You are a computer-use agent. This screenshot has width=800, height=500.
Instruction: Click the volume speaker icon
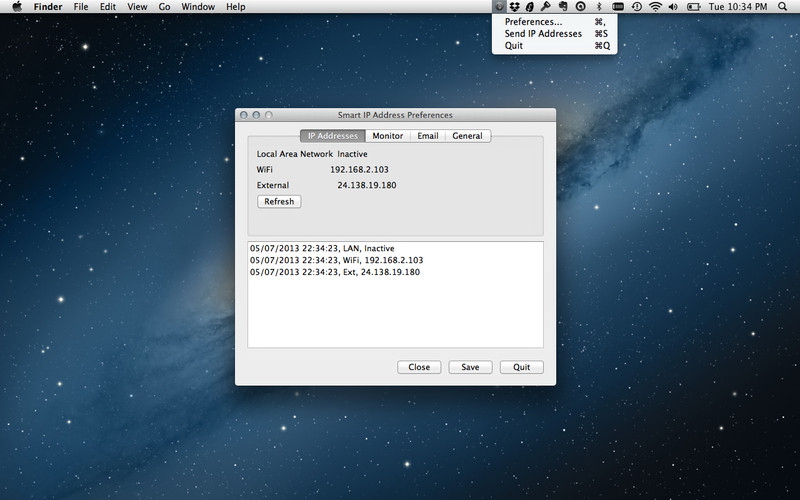coord(673,7)
